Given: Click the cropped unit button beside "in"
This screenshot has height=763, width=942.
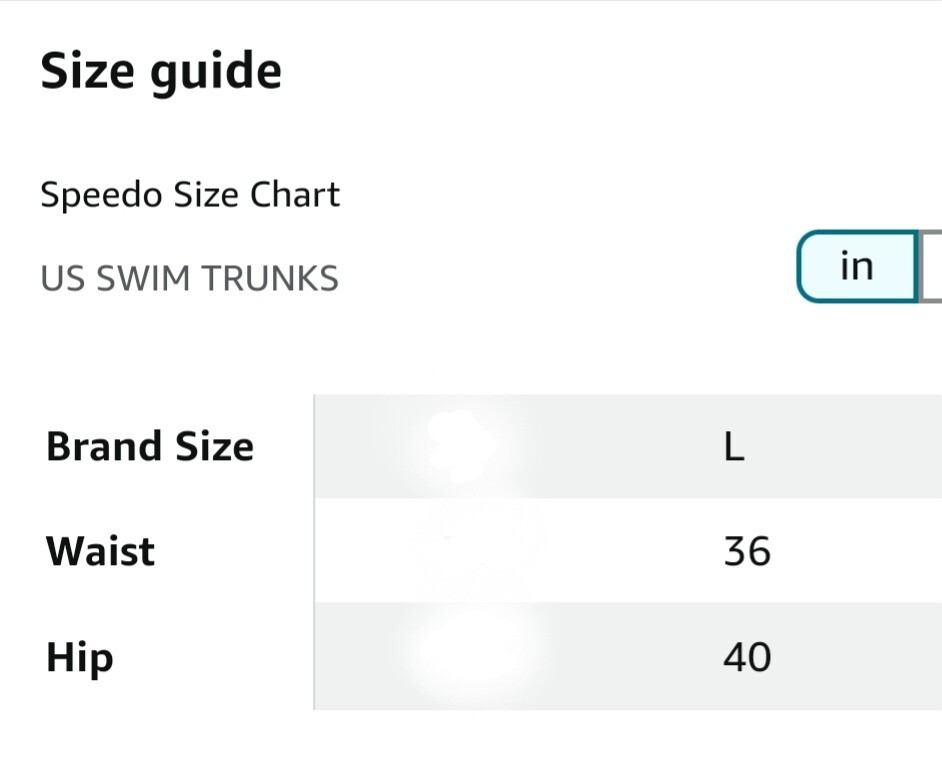Looking at the screenshot, I should point(931,266).
